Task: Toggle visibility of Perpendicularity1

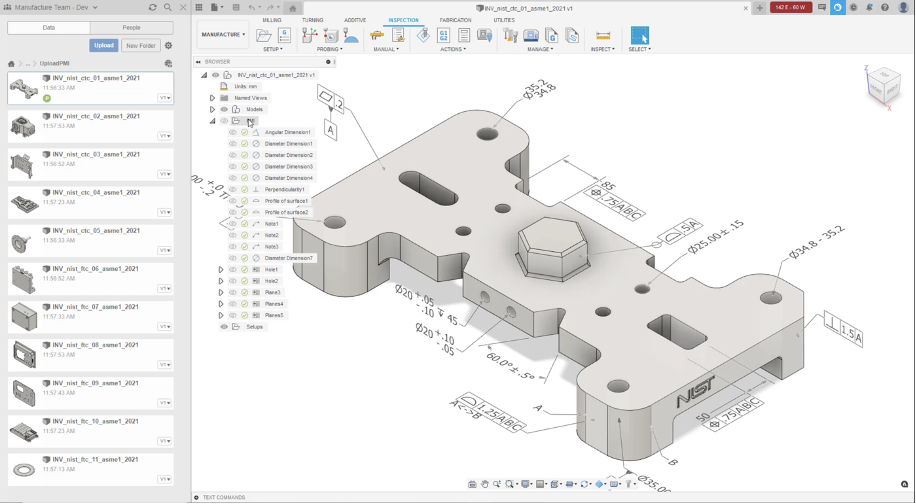Action: tap(233, 189)
